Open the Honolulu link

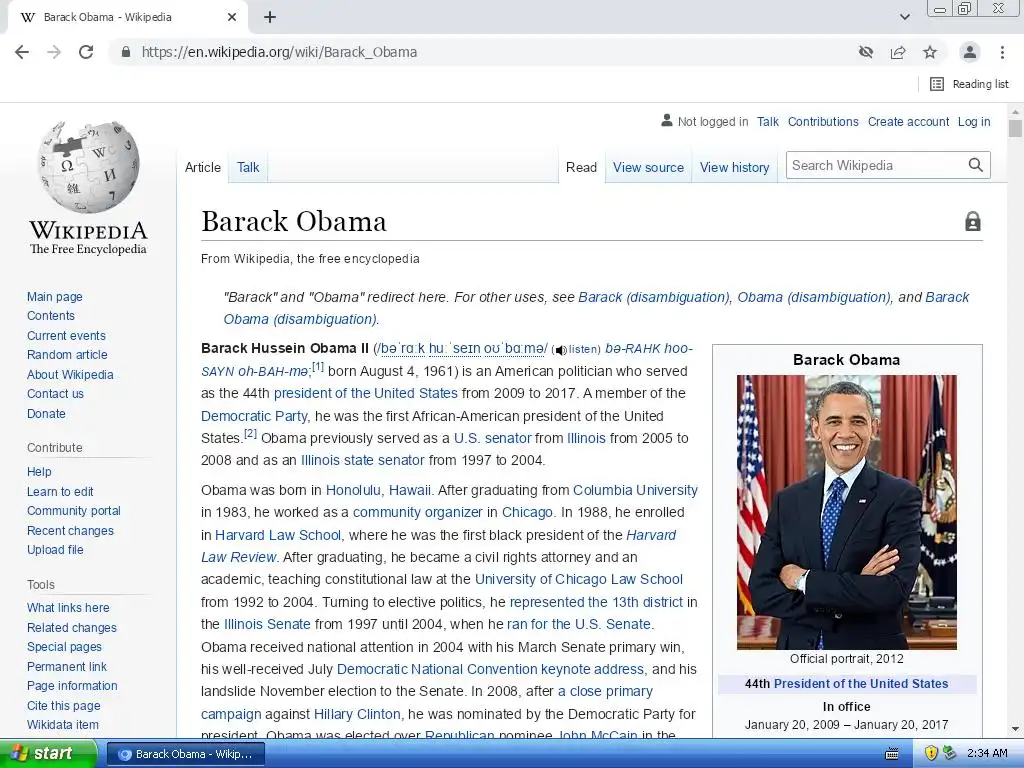[x=353, y=490]
